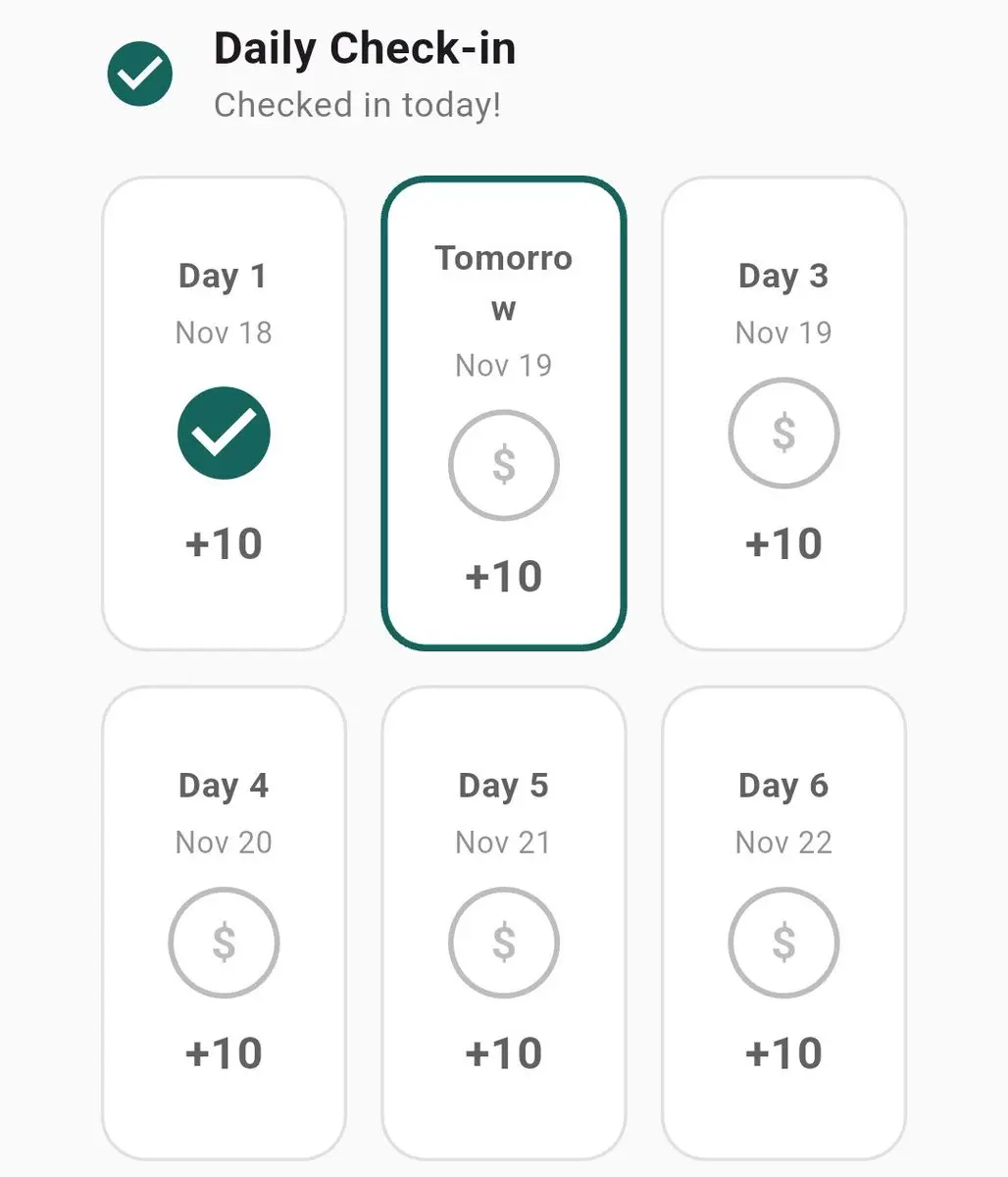Click the "Checked in today!" status text

click(x=357, y=105)
